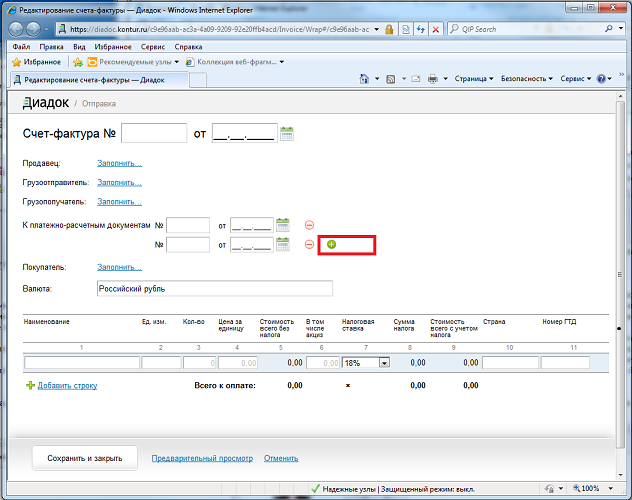The height and width of the screenshot is (500, 632).
Task: Open the Правка menu
Action: point(51,47)
